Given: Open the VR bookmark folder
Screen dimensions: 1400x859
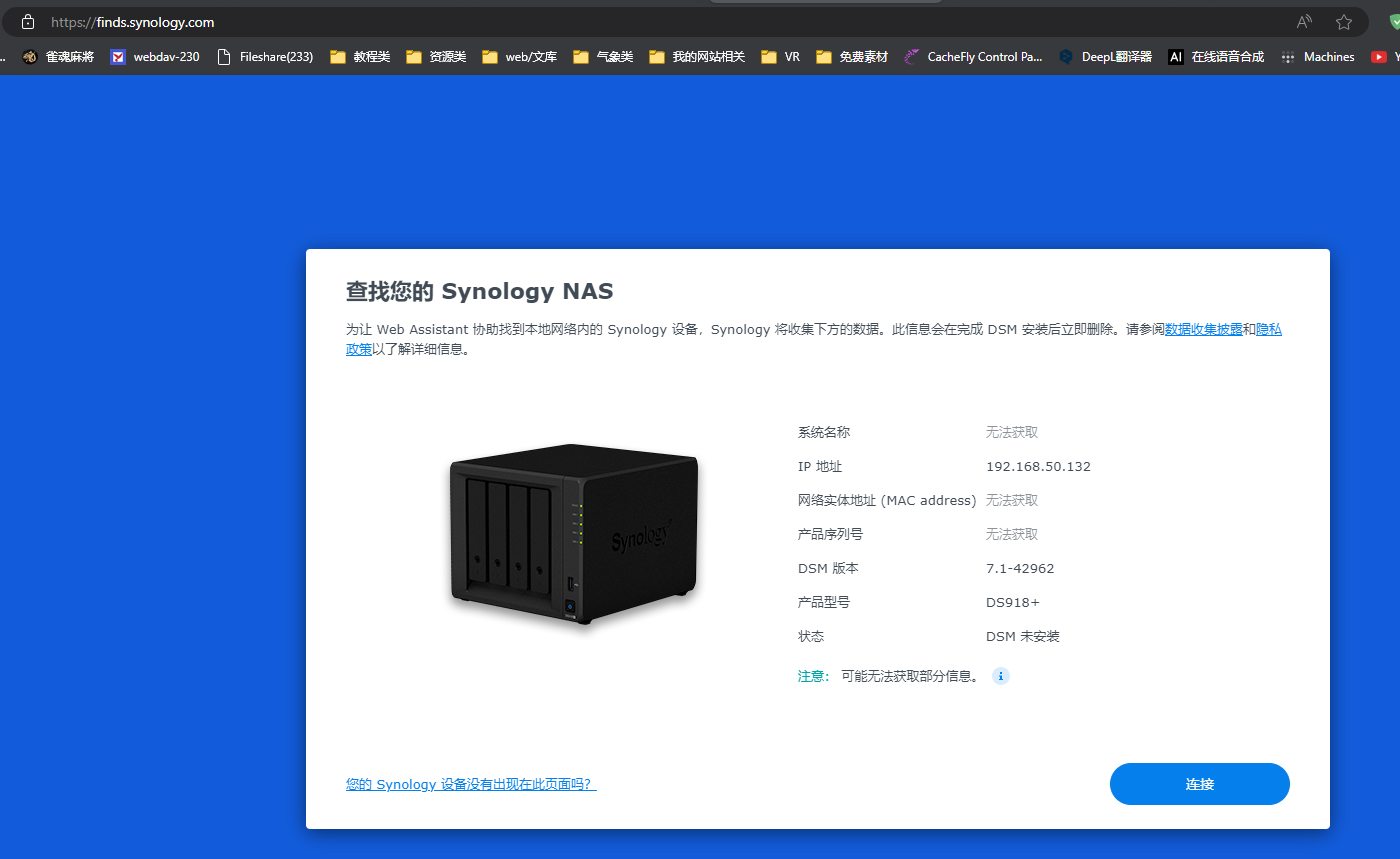Looking at the screenshot, I should click(x=780, y=57).
